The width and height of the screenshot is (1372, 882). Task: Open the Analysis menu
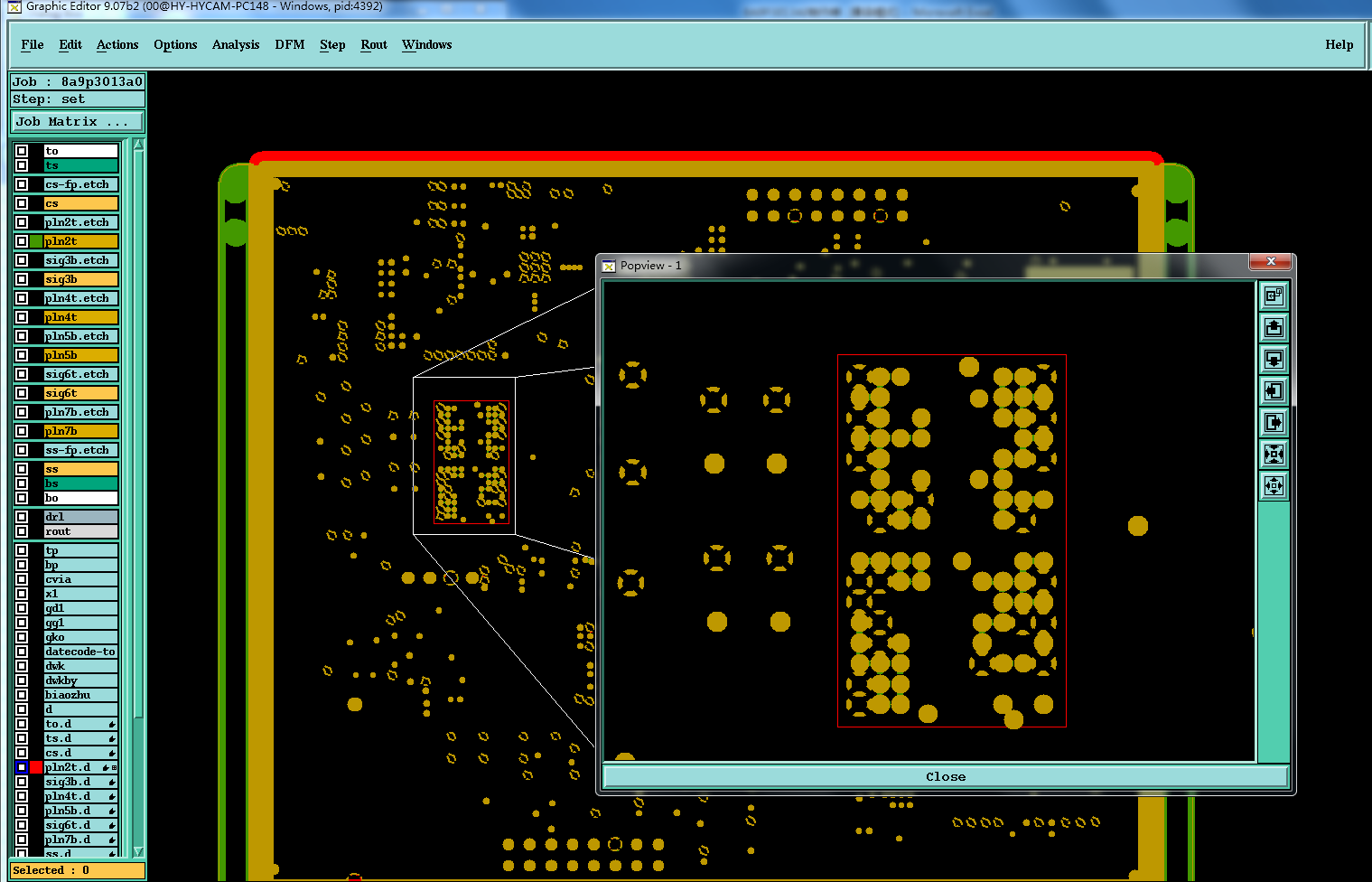click(x=236, y=44)
